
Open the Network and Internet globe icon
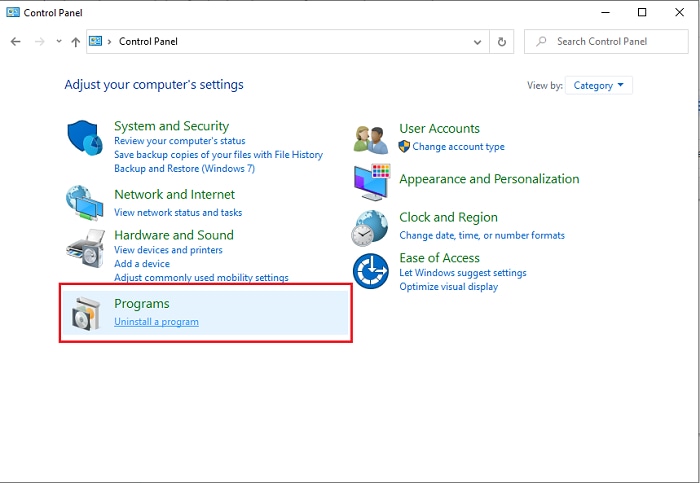84,203
